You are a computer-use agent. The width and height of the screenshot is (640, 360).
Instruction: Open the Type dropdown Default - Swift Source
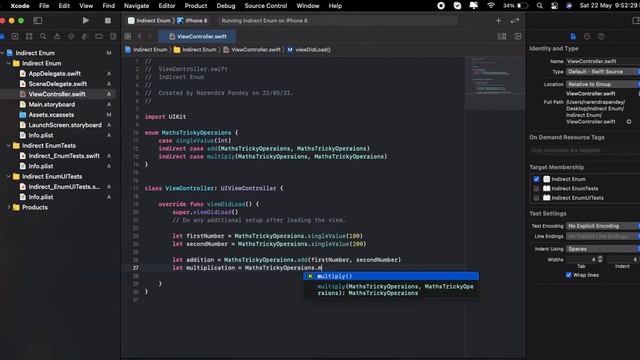tap(603, 72)
